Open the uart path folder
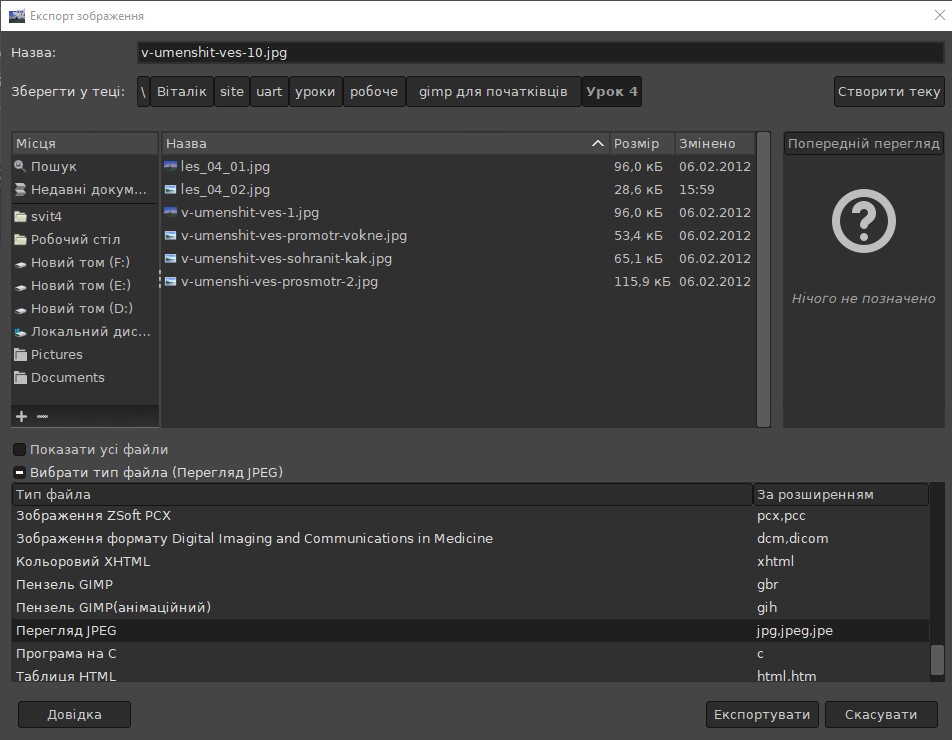Viewport: 952px width, 740px height. point(269,92)
